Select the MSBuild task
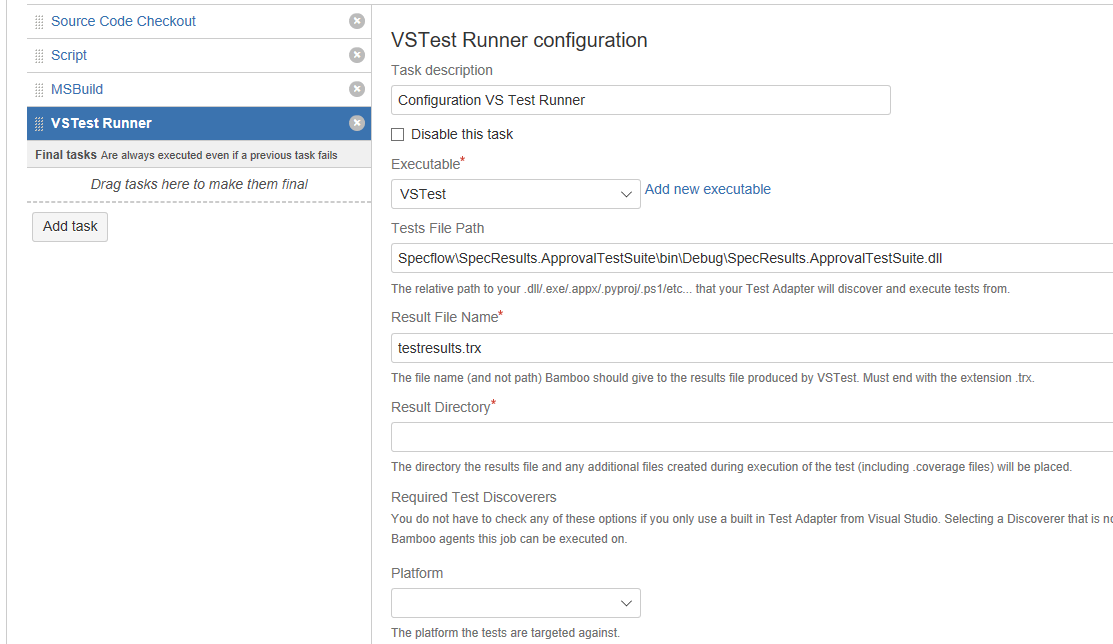The height and width of the screenshot is (644, 1113). click(75, 88)
